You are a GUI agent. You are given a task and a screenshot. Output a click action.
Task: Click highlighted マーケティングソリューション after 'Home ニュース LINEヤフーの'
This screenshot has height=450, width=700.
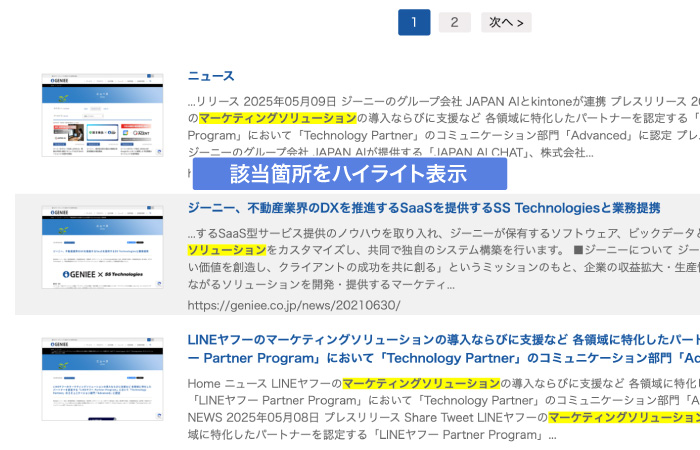click(x=421, y=383)
